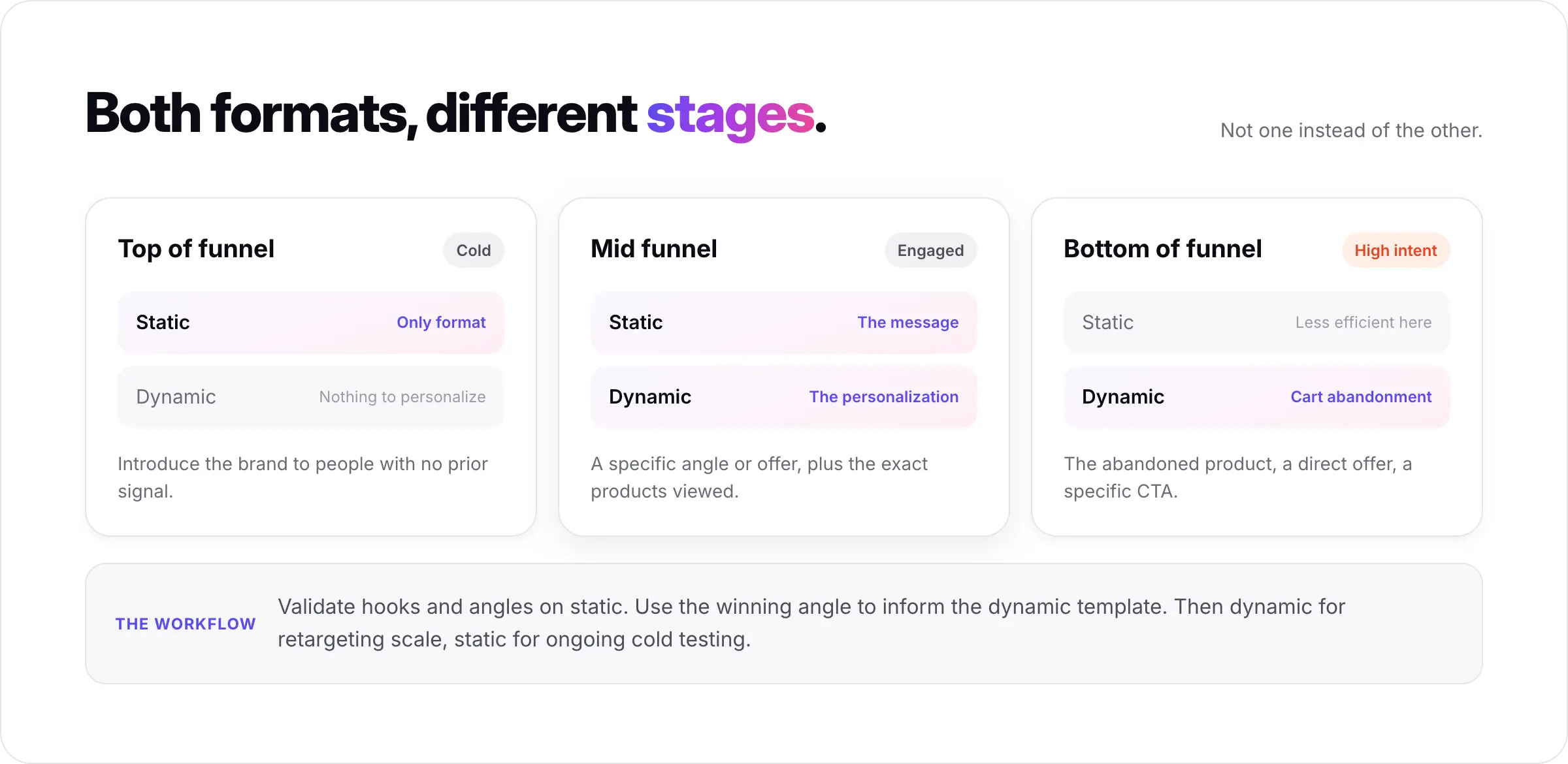Click 'The message' label
Screen dimensions: 1568x764
pyautogui.click(x=908, y=323)
